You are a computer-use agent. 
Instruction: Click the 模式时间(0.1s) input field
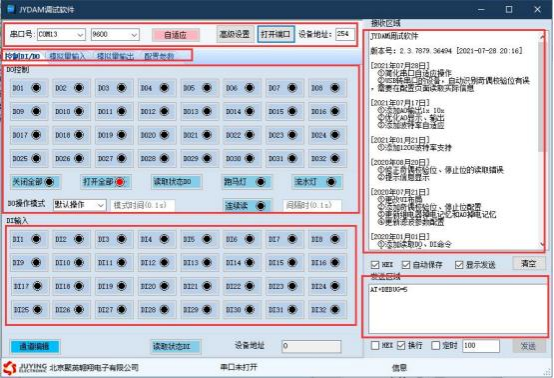[143, 205]
